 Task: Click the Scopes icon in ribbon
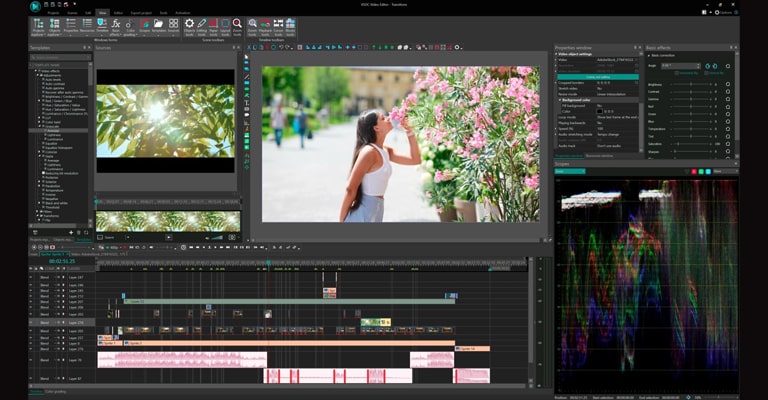click(145, 24)
